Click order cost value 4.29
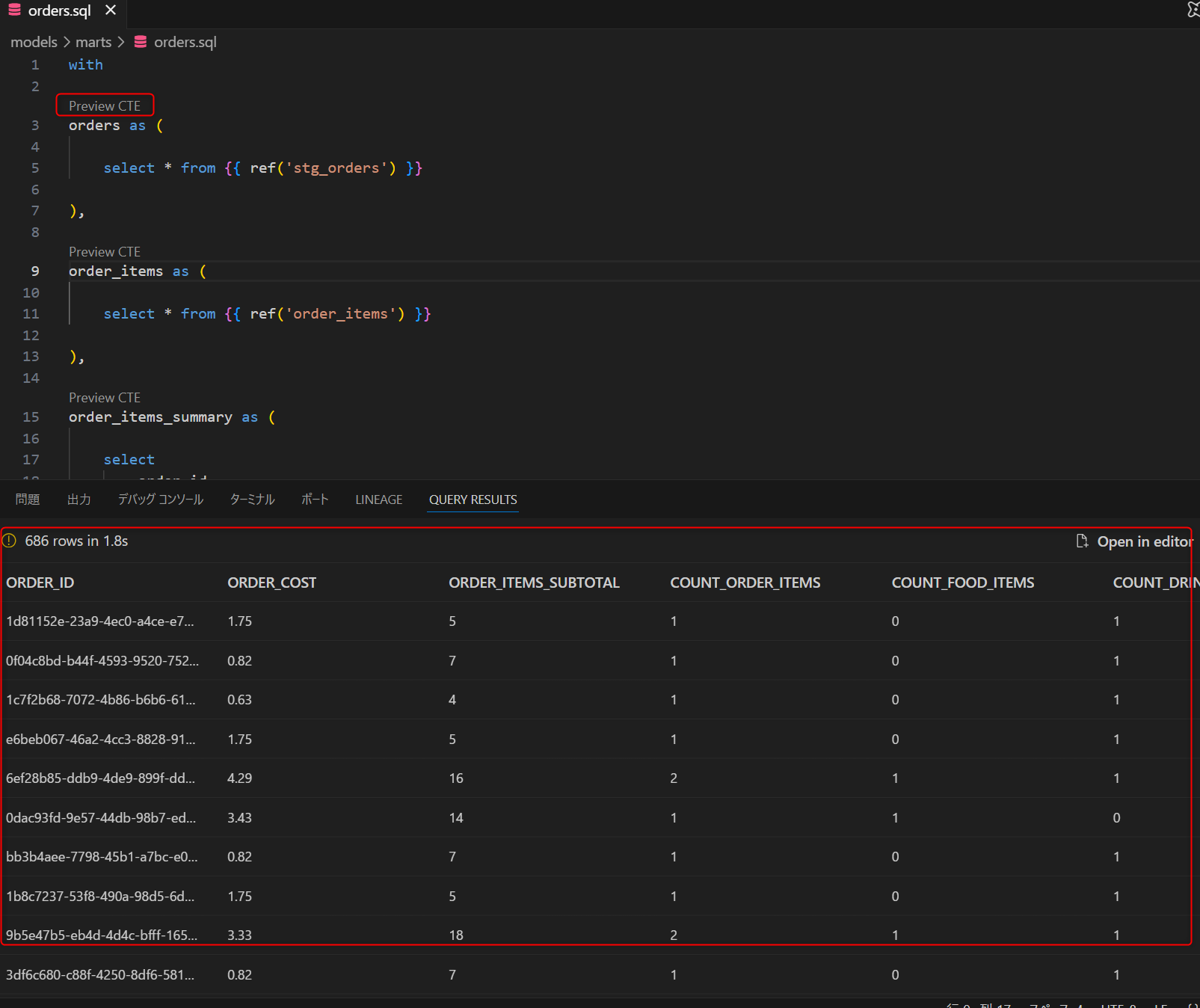 [x=240, y=778]
